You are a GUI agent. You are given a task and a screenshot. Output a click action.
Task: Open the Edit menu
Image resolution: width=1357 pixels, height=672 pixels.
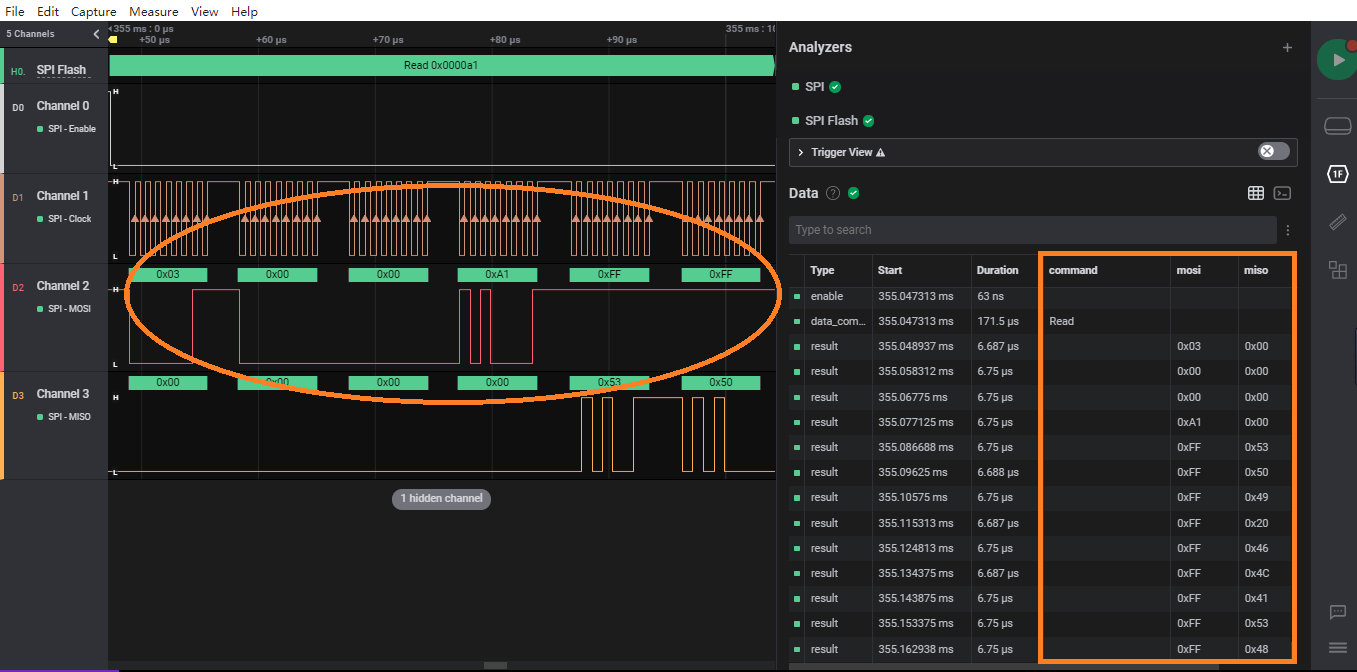click(x=47, y=12)
